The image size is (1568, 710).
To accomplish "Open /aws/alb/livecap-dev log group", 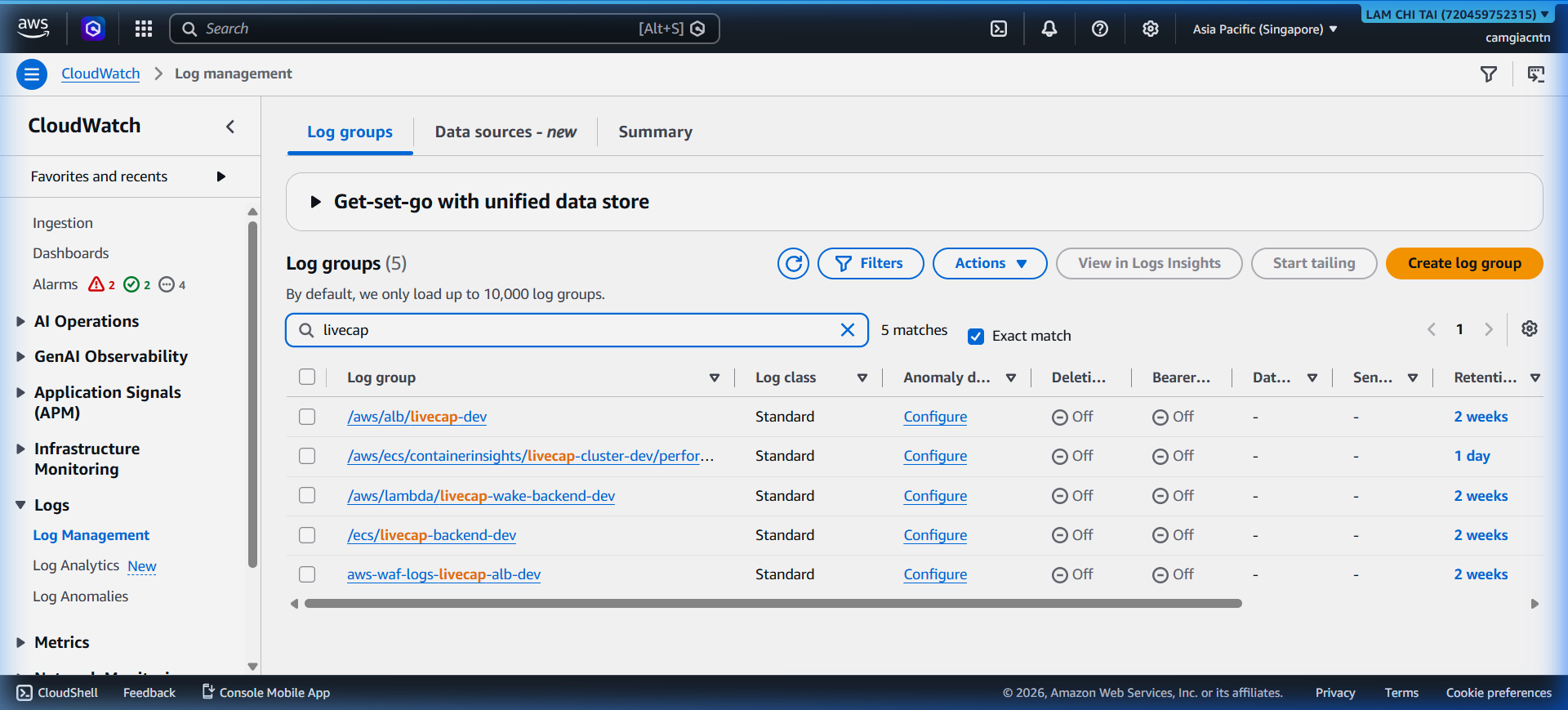I will pyautogui.click(x=416, y=417).
